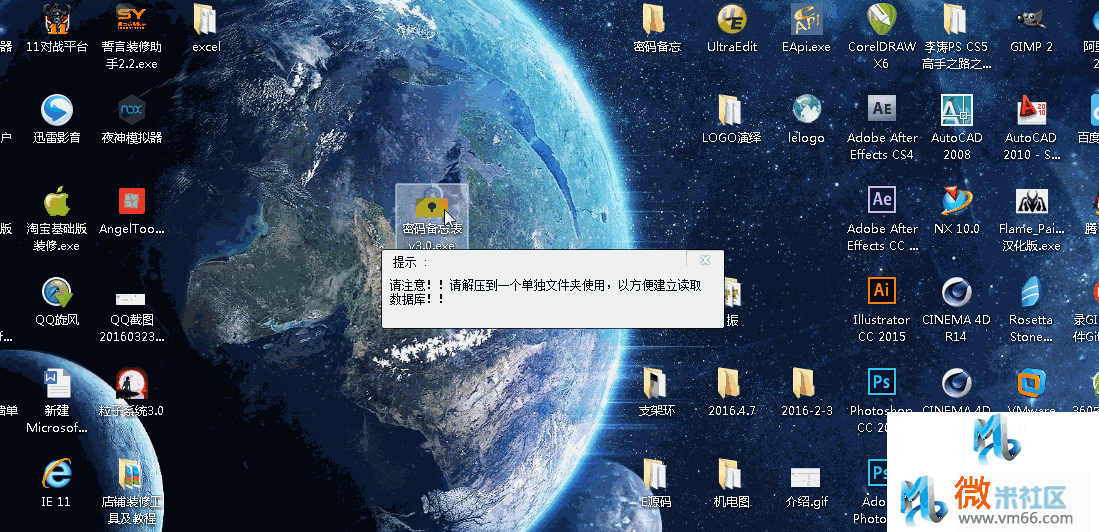Launch IE 11 browser

coord(57,484)
